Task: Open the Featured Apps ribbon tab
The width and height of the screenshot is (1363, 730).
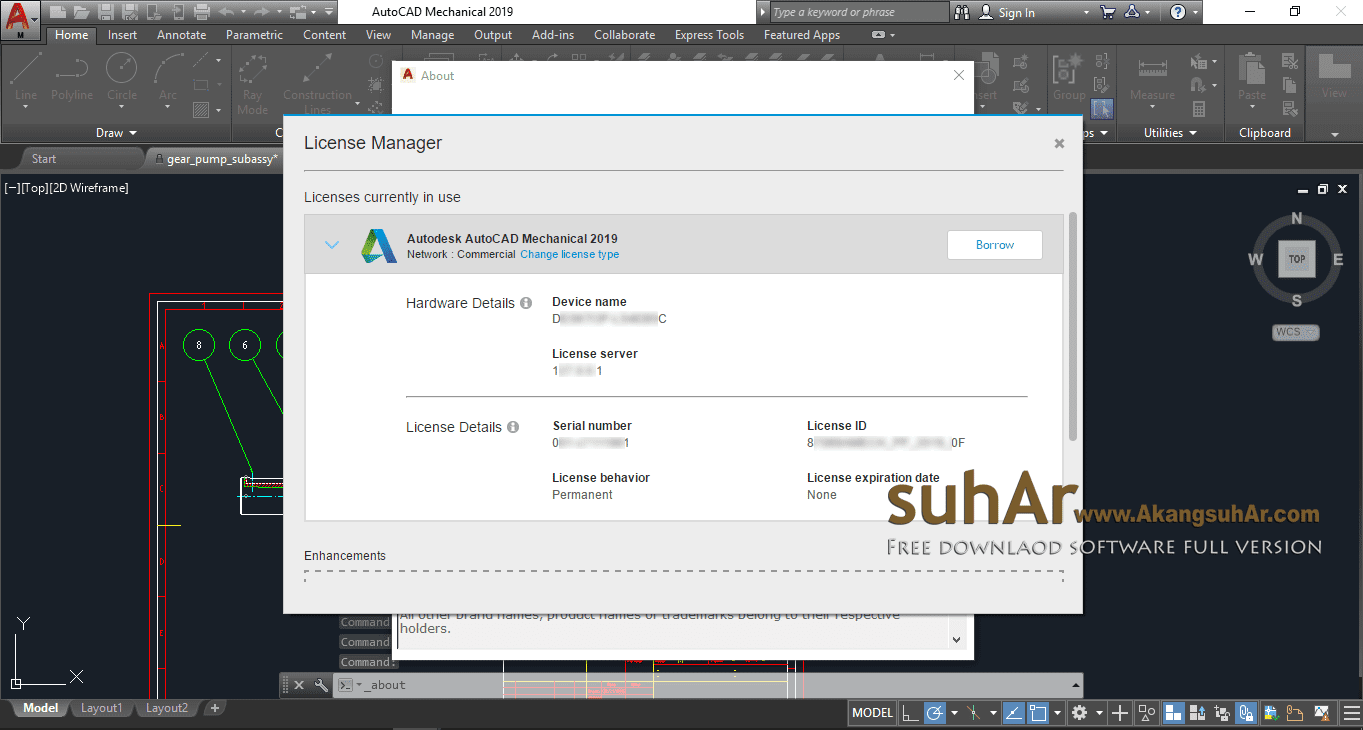Action: point(802,35)
